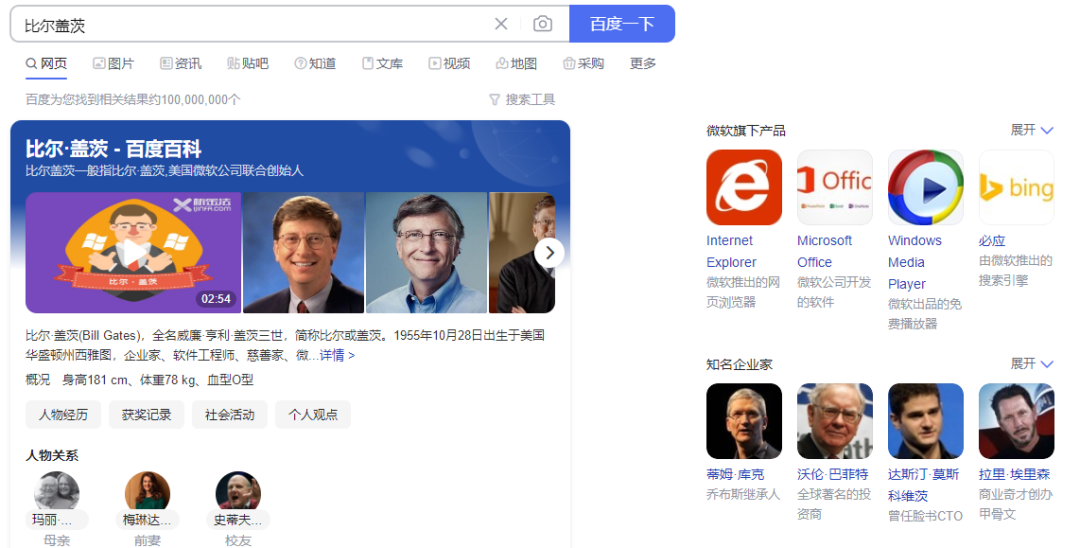Expand the 知名企业家 section
1080x548 pixels.
pos(1032,363)
